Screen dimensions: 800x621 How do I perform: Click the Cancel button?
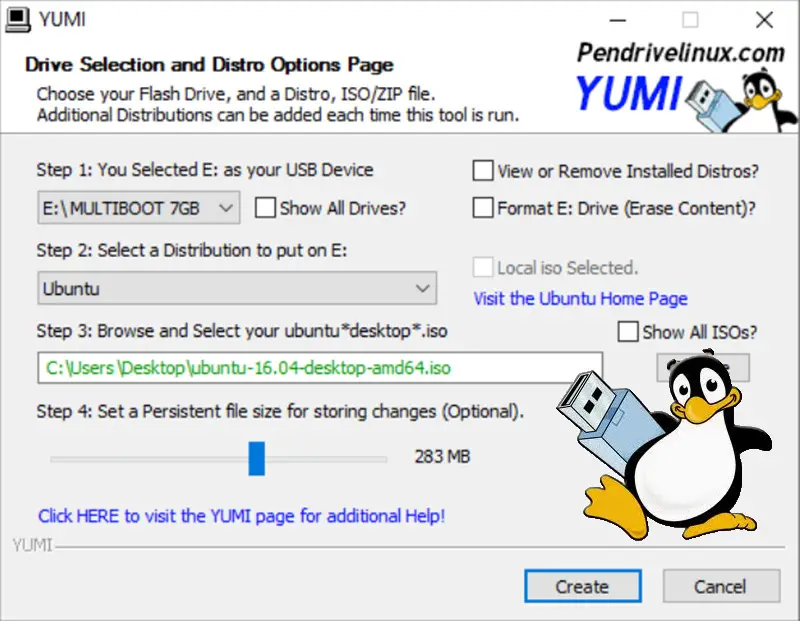[x=721, y=586]
